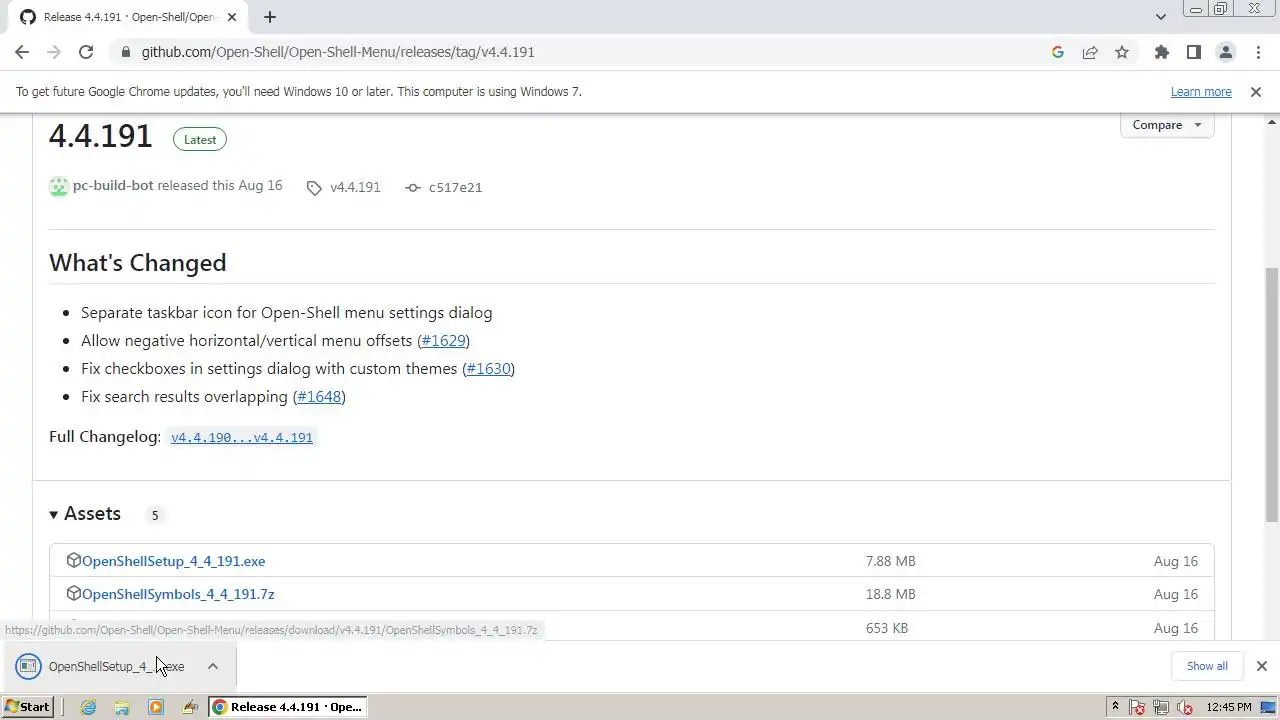Click the Assets count badge 5

(x=154, y=515)
